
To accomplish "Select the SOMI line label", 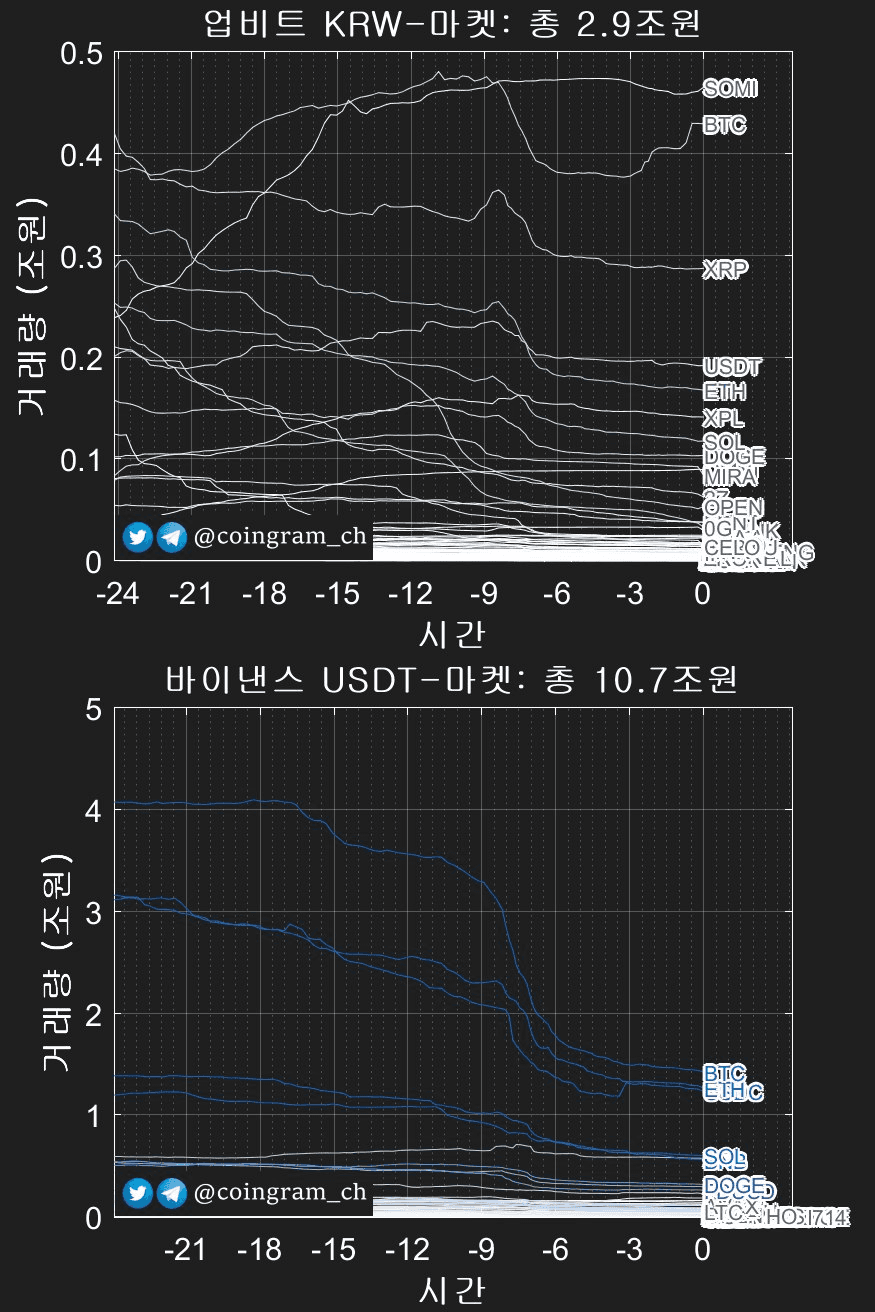I will (x=729, y=89).
